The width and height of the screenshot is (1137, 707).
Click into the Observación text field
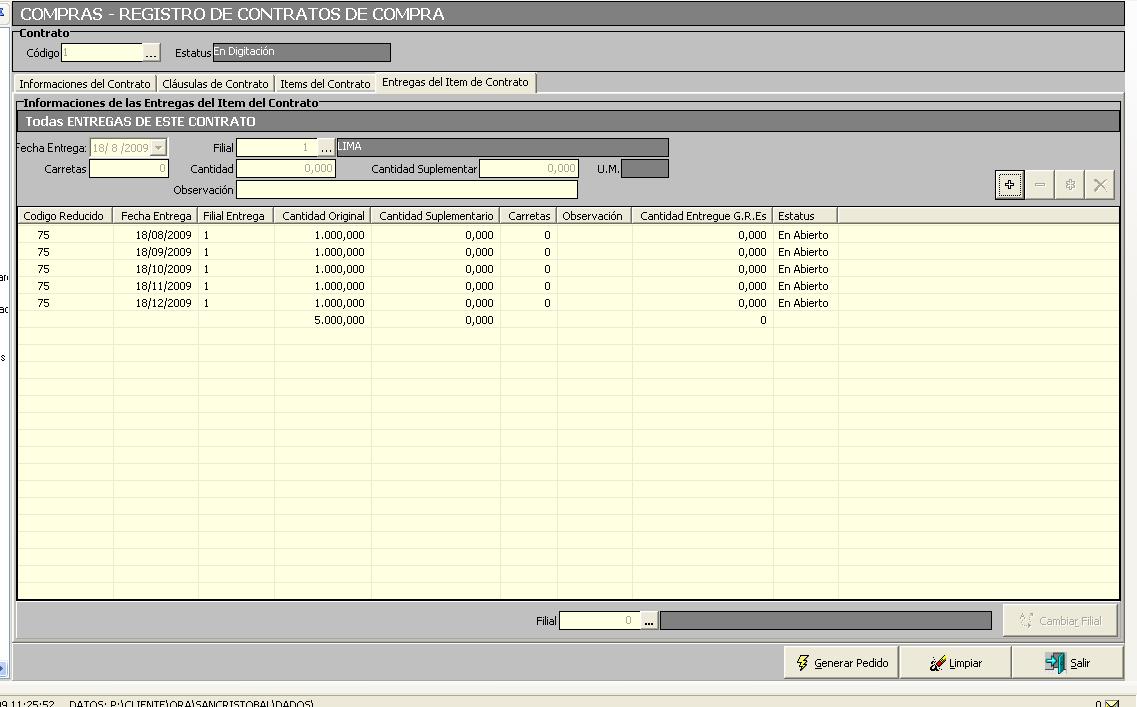406,190
